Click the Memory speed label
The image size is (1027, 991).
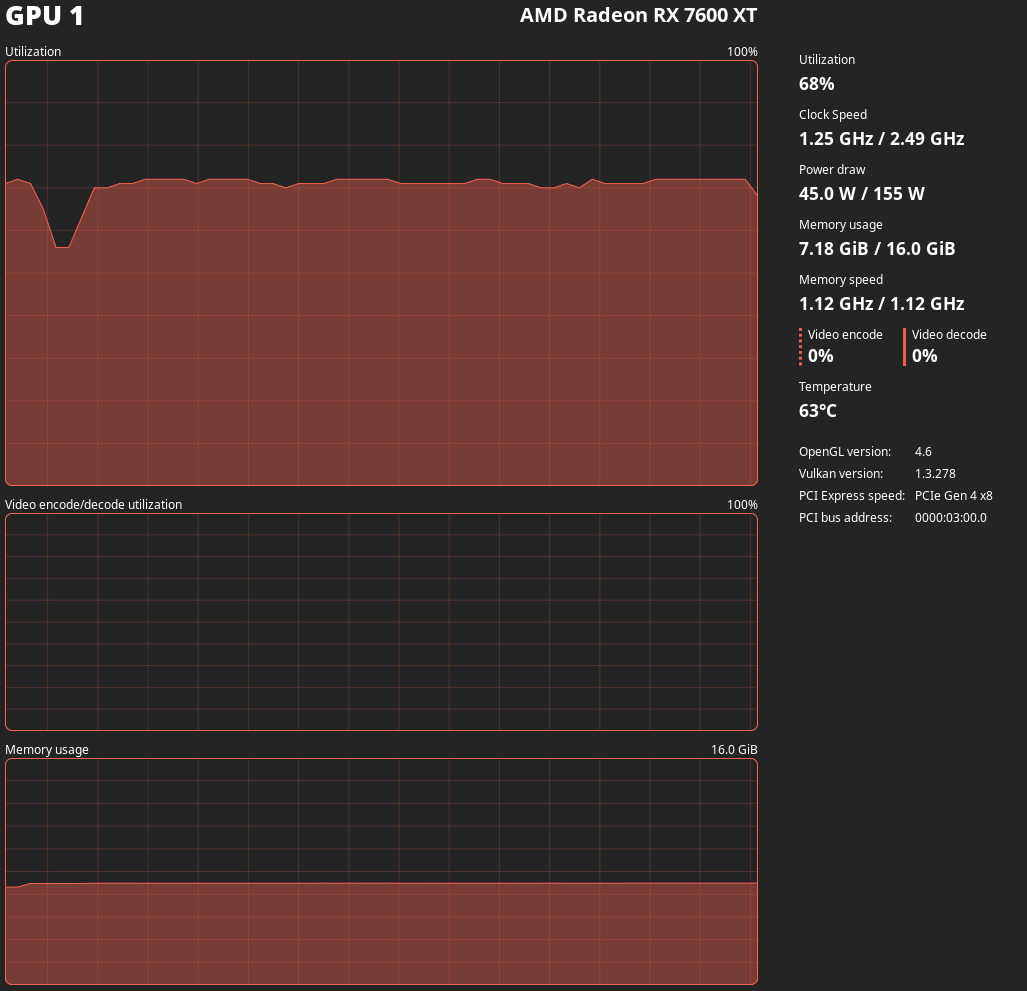(840, 280)
